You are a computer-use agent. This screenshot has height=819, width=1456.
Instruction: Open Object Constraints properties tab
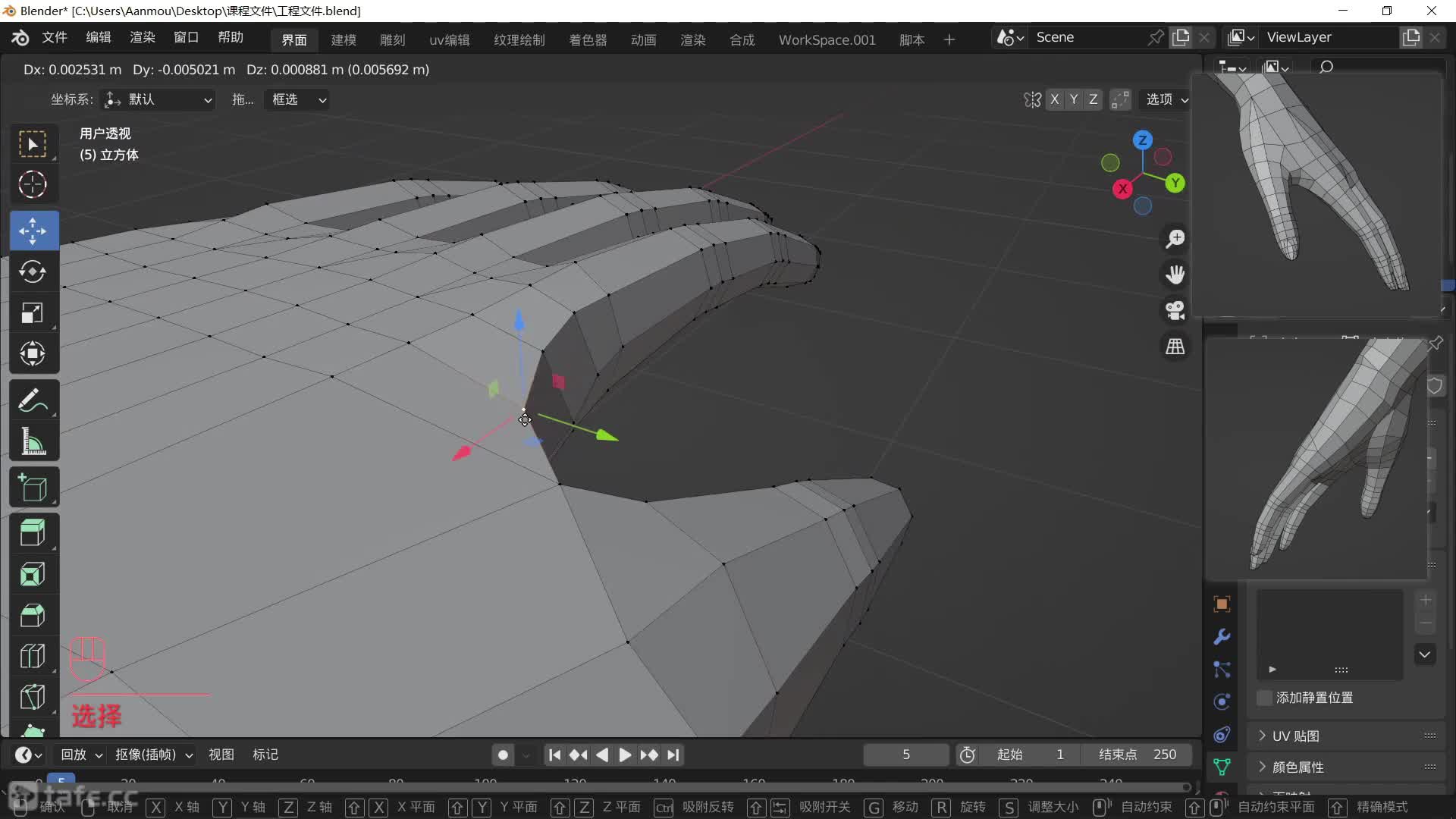pos(1222,735)
